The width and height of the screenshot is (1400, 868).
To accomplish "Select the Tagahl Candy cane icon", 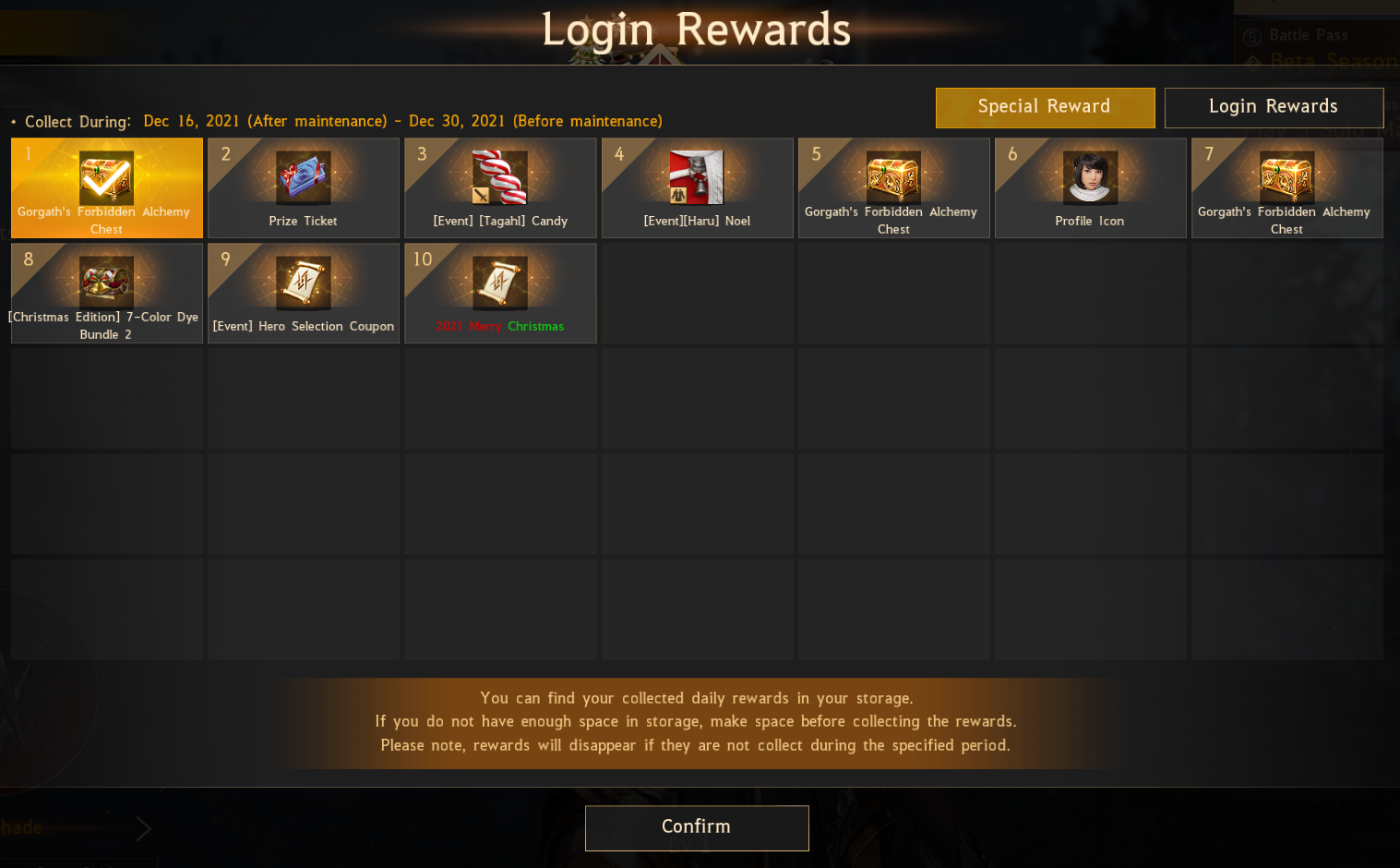I will click(x=499, y=177).
